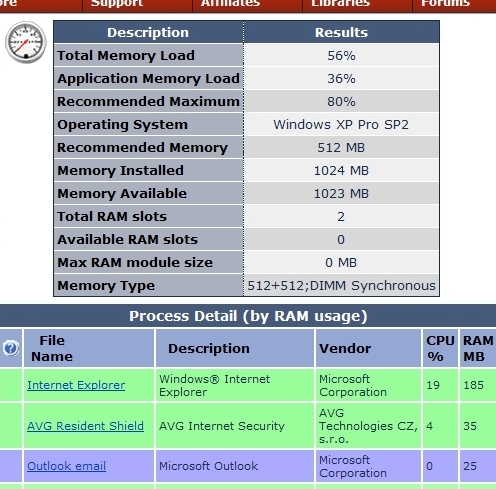This screenshot has width=496, height=489.
Task: Select the Total RAM slots label
Action: coord(112,216)
